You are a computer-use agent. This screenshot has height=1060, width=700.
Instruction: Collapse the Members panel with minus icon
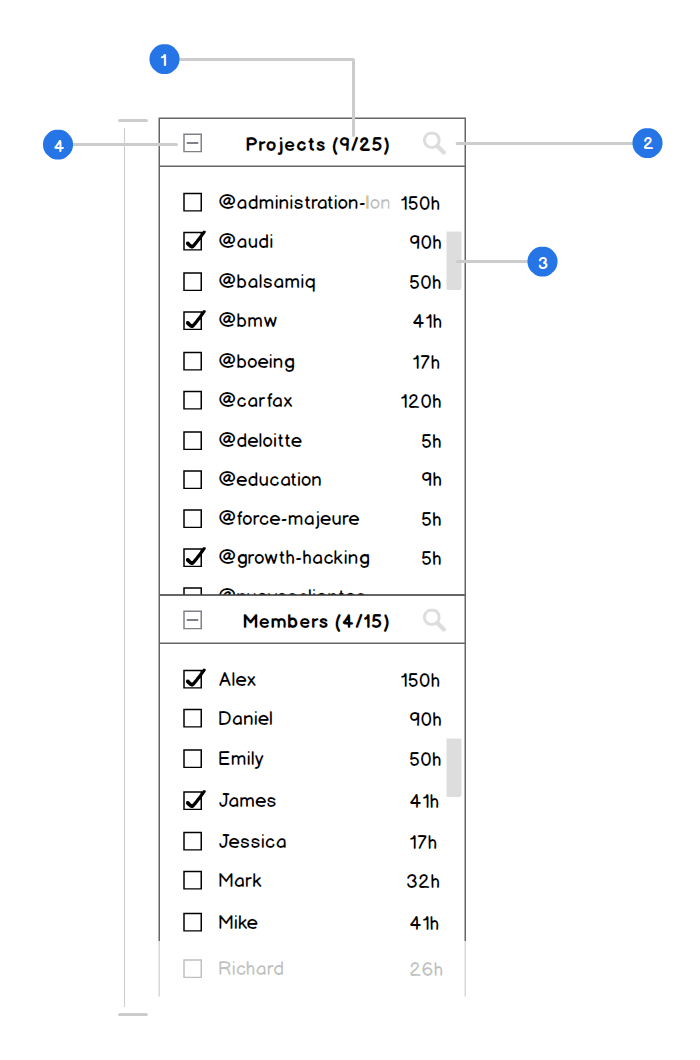193,620
